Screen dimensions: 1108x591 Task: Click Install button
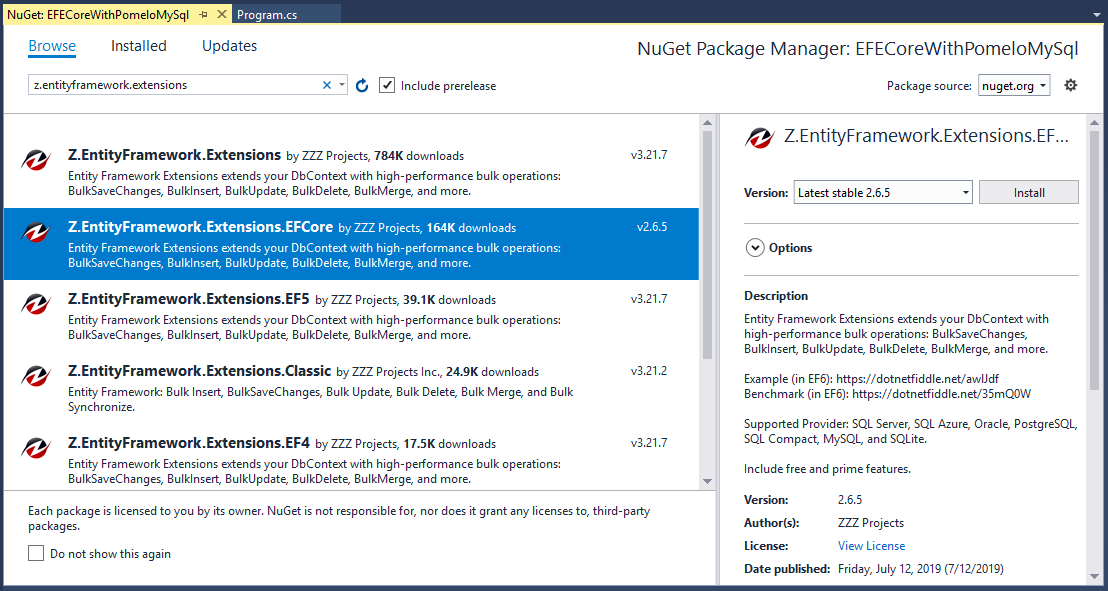tap(1029, 192)
